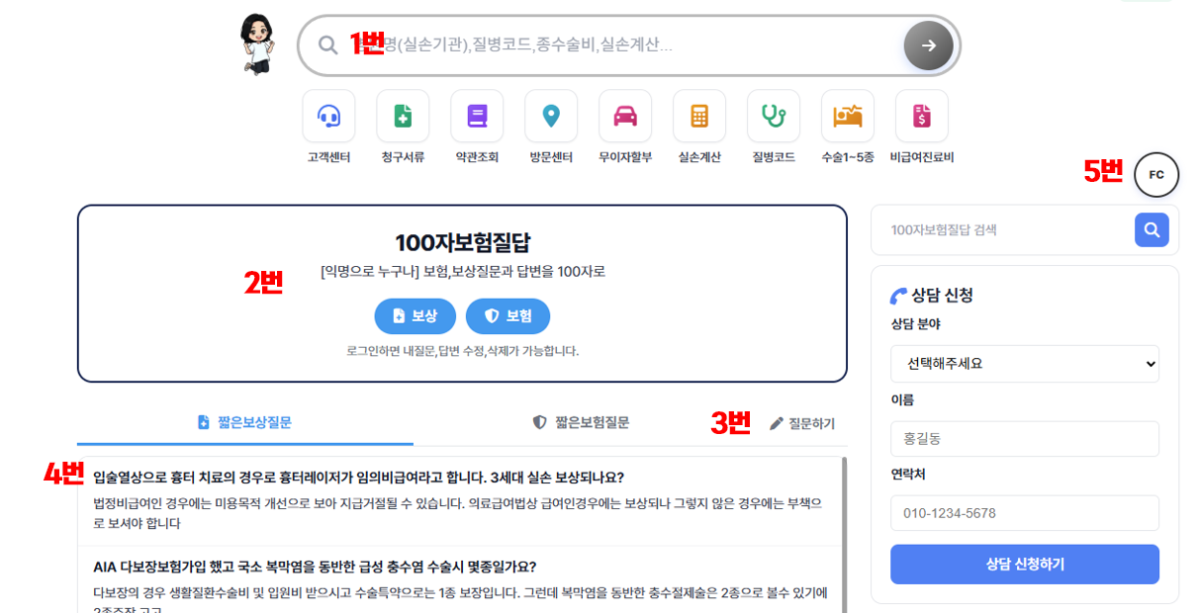Click the 질문하기 pencil link
This screenshot has height=613, width=1200.
click(x=802, y=424)
